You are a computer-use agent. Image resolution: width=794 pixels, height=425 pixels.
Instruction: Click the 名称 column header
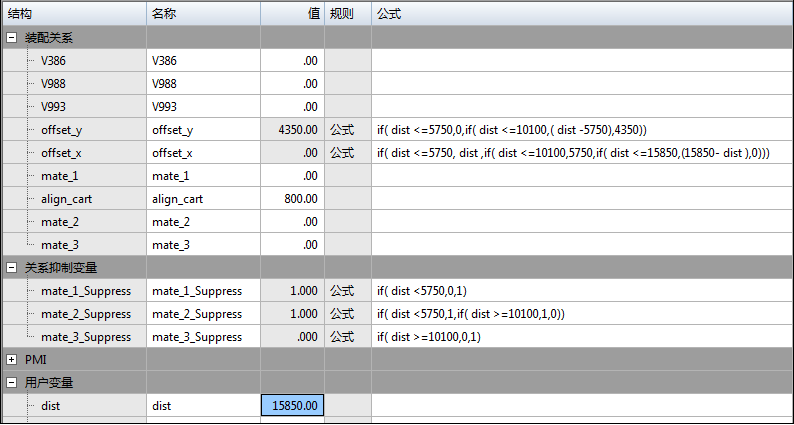[x=203, y=13]
